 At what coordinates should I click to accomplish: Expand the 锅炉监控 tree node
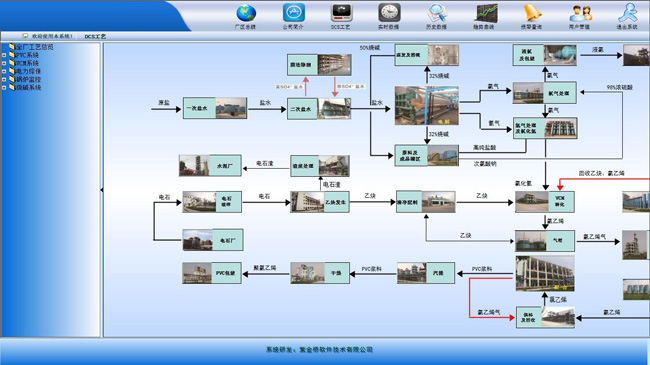tap(4, 79)
